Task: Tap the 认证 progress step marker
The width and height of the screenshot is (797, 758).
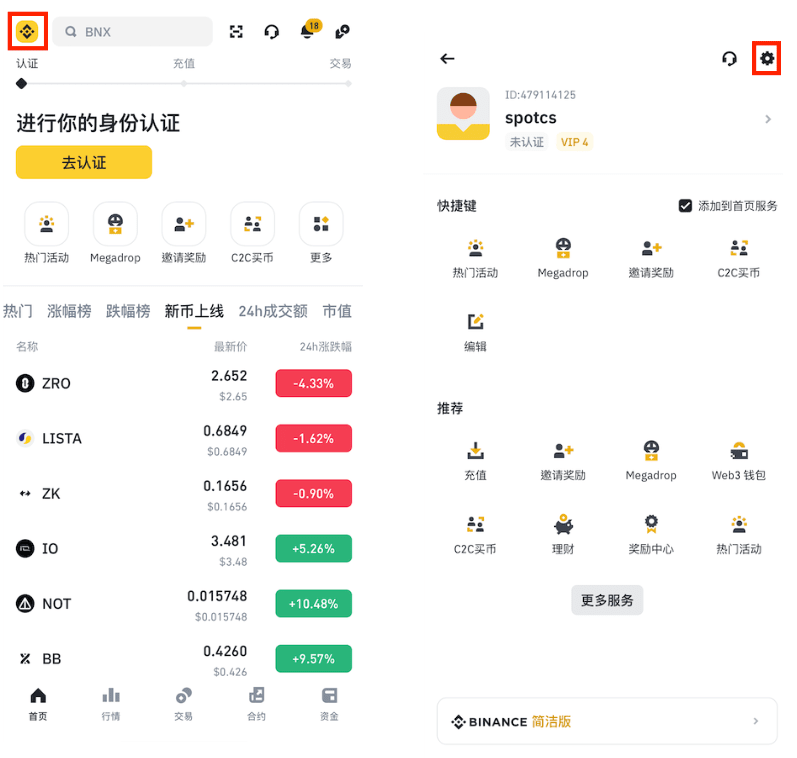Action: [21, 83]
